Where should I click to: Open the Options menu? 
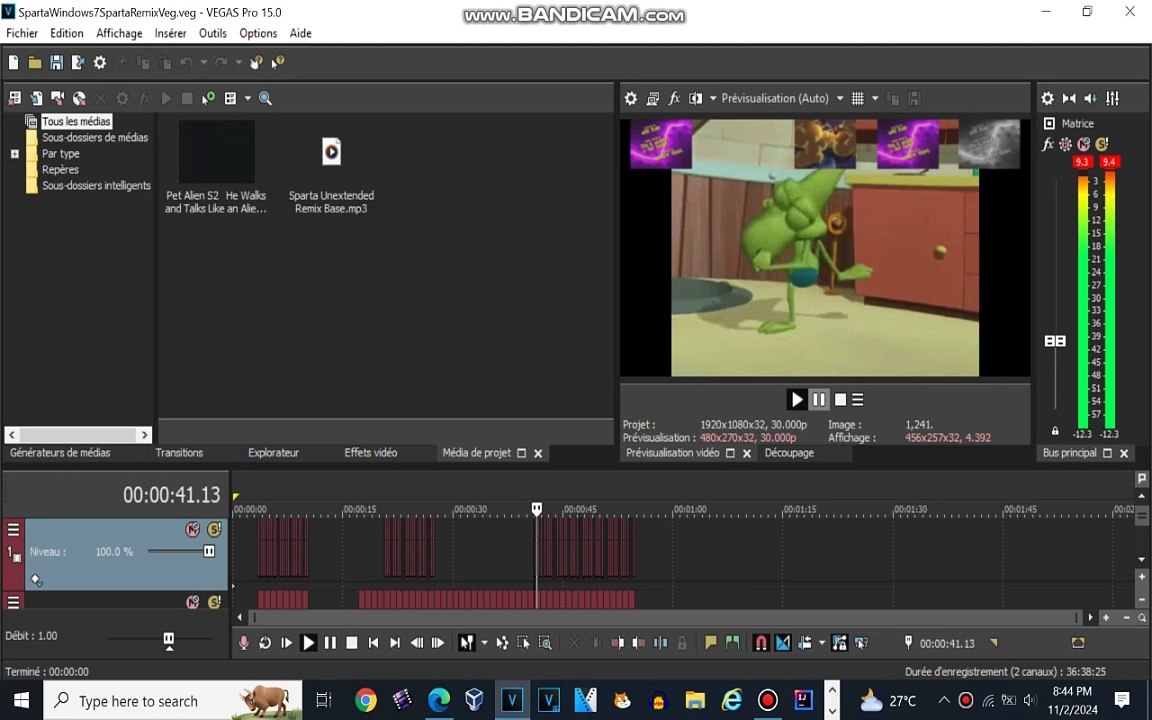258,33
